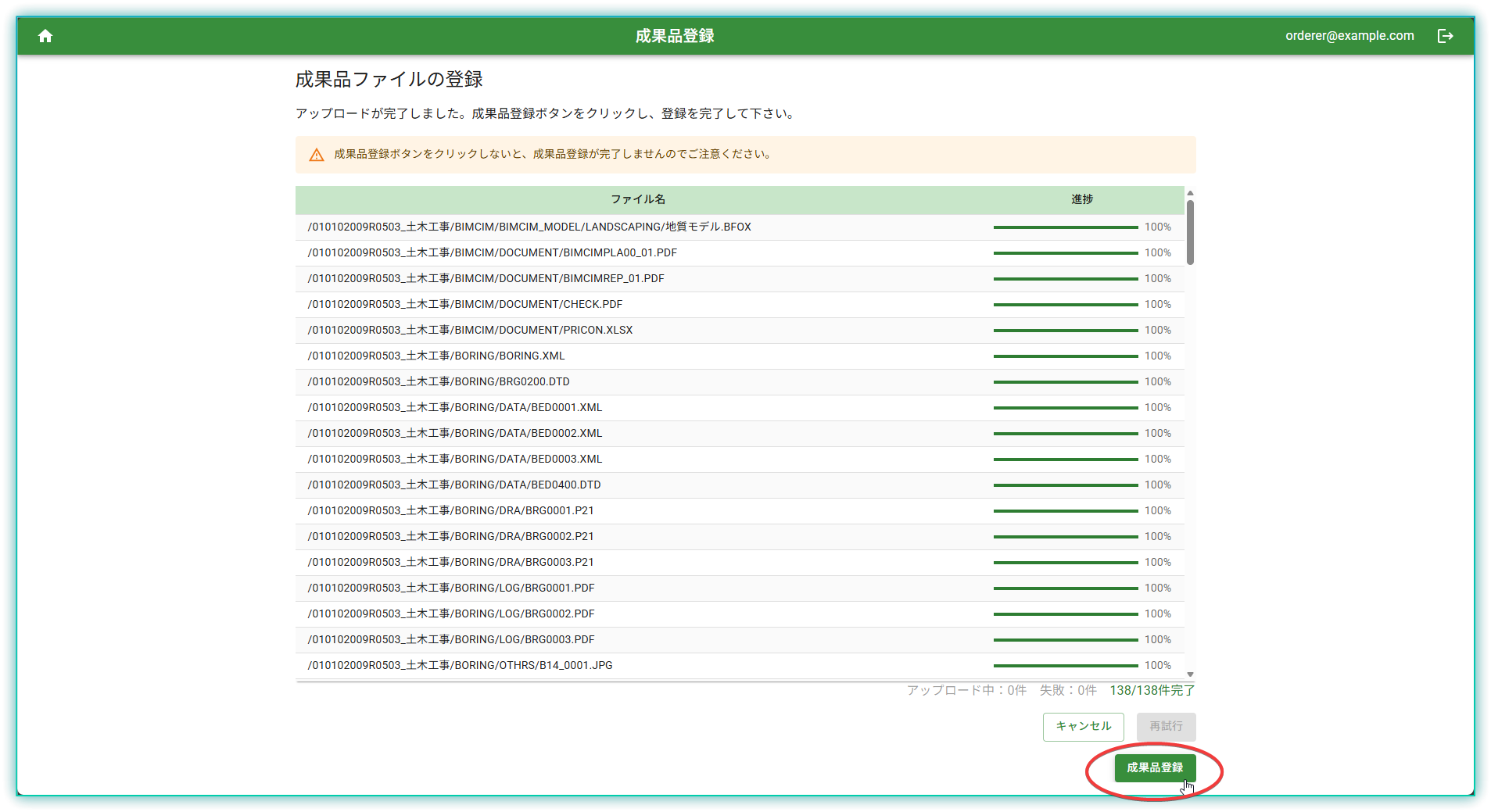Click the 成果品ファイルの登録 page heading
This screenshot has width=1491, height=812.
pos(389,80)
